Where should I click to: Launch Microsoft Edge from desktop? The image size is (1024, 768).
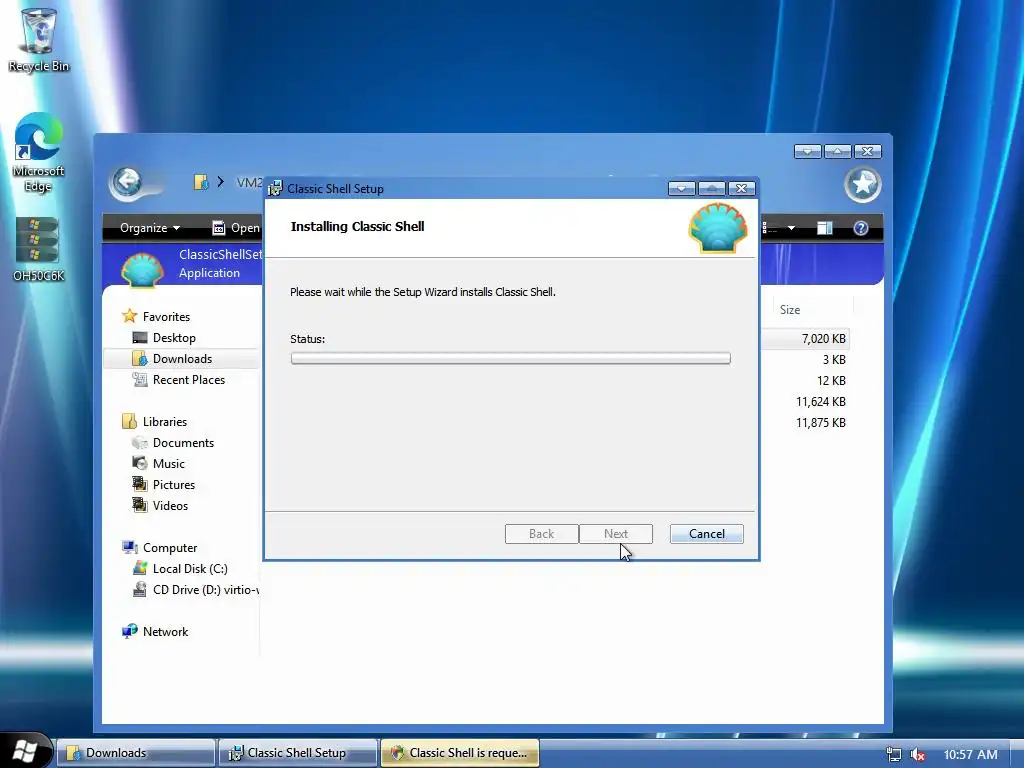pyautogui.click(x=39, y=152)
